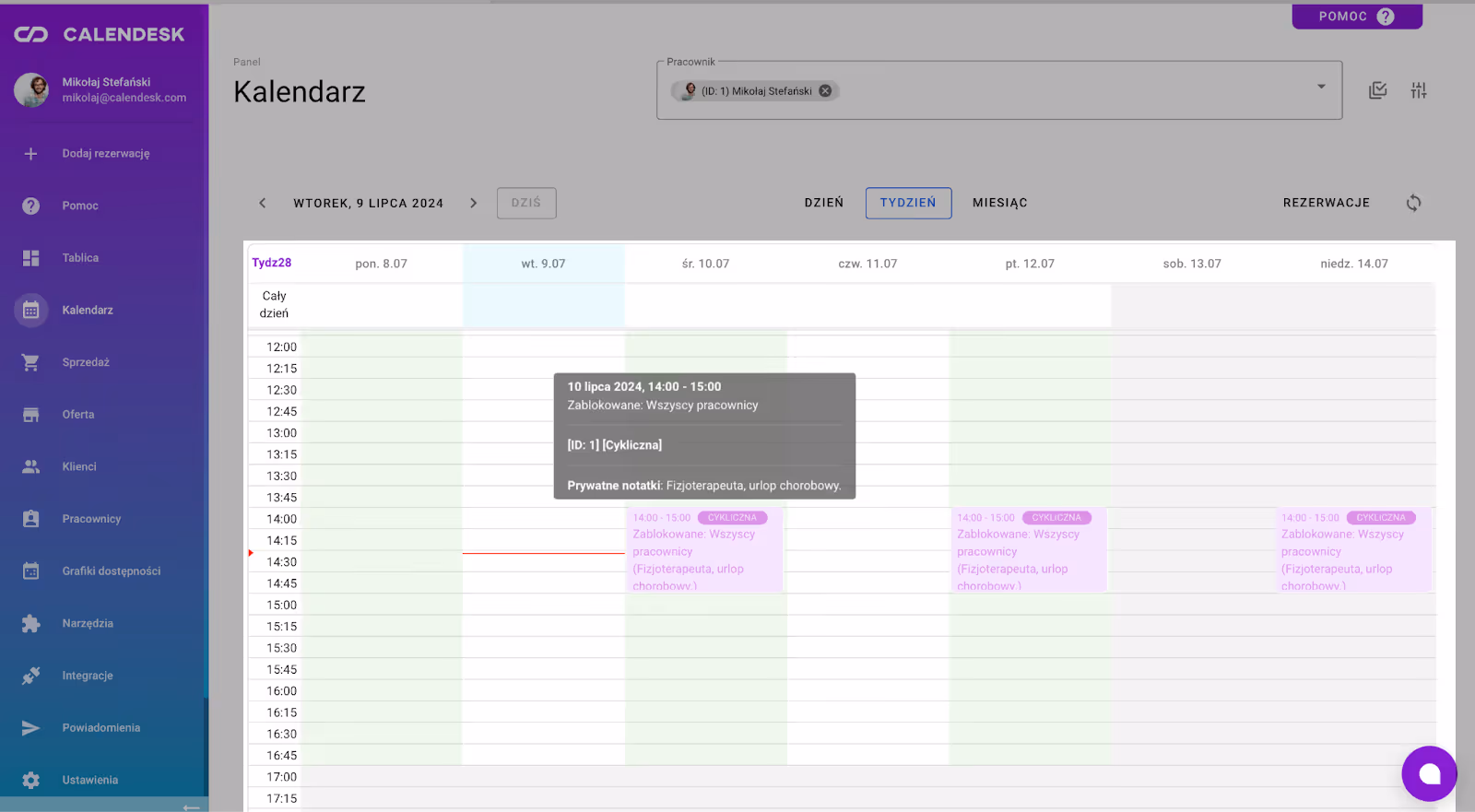Open Ustawienia gear icon
Viewport: 1475px width, 812px height.
coord(30,780)
